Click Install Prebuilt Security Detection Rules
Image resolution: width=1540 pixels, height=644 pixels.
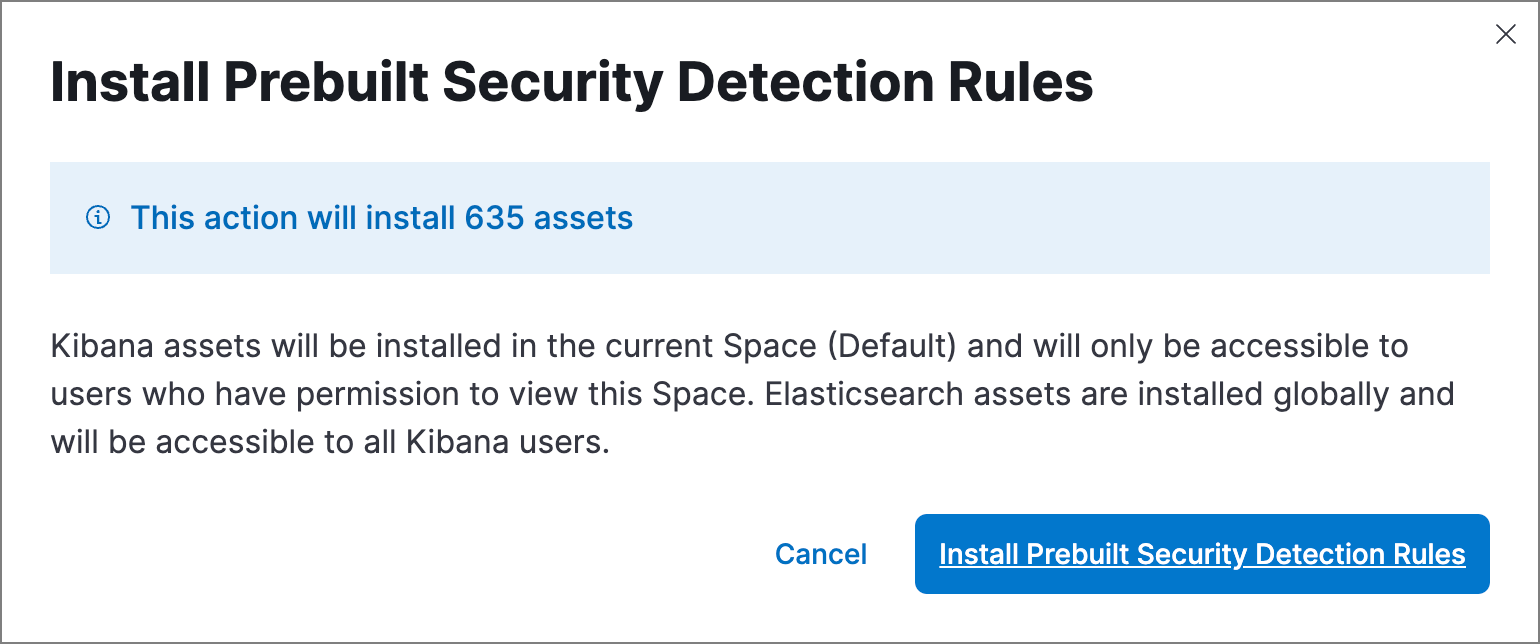pyautogui.click(x=1201, y=554)
